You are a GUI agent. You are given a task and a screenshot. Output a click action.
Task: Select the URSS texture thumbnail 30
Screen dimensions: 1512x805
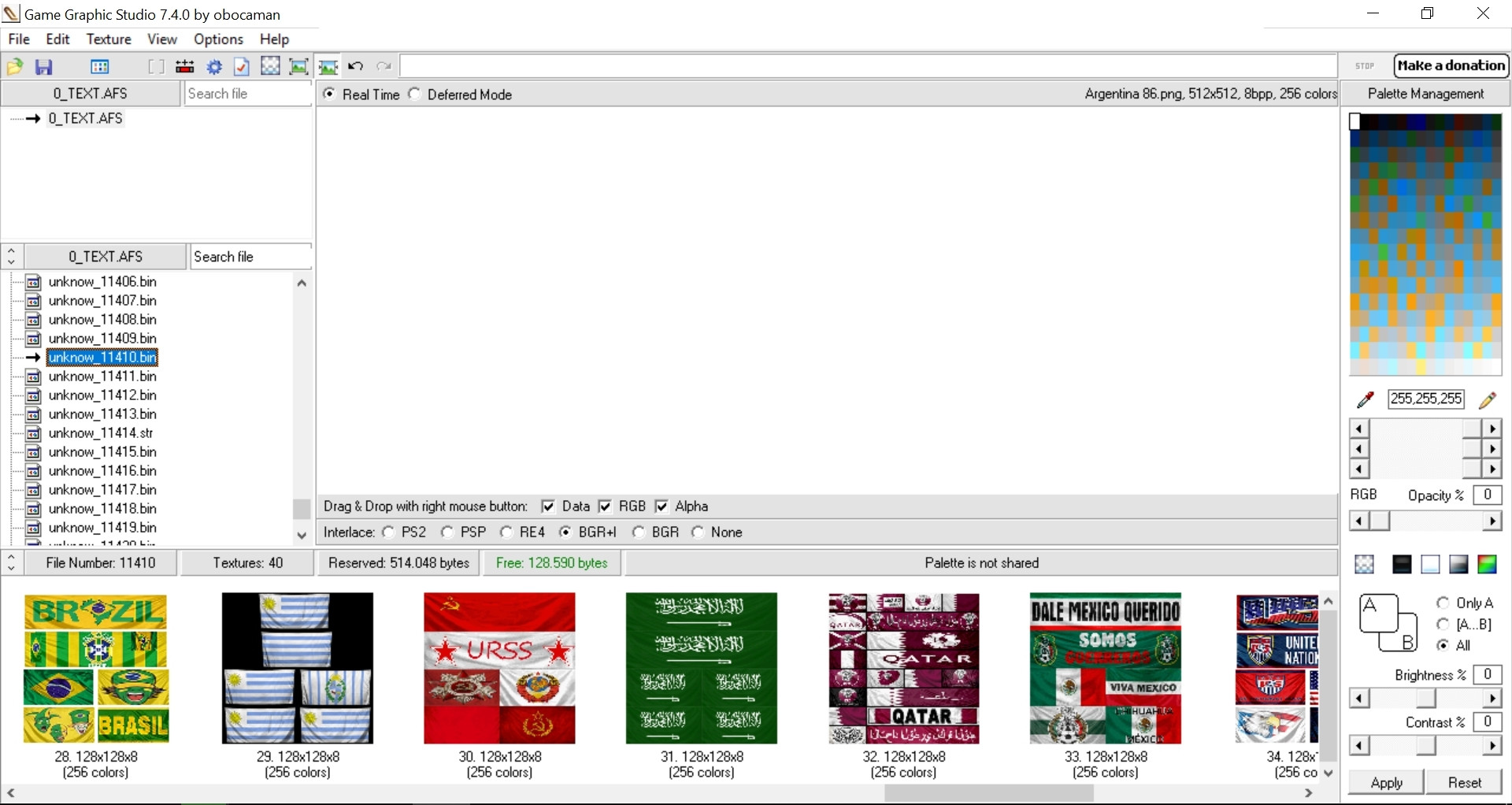coord(499,669)
